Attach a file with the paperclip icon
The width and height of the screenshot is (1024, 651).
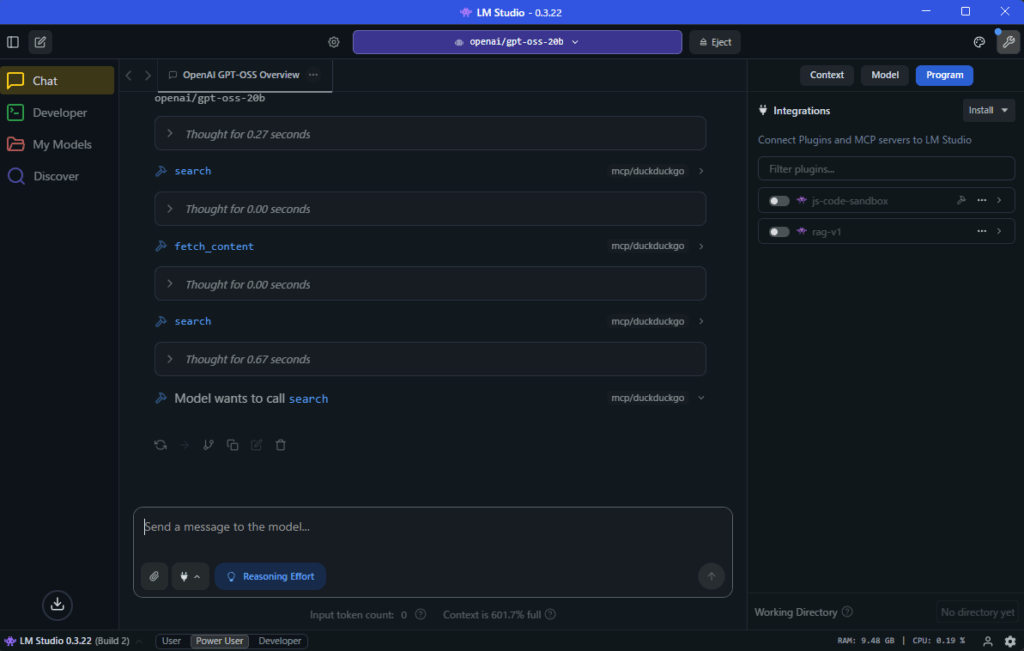click(x=154, y=576)
